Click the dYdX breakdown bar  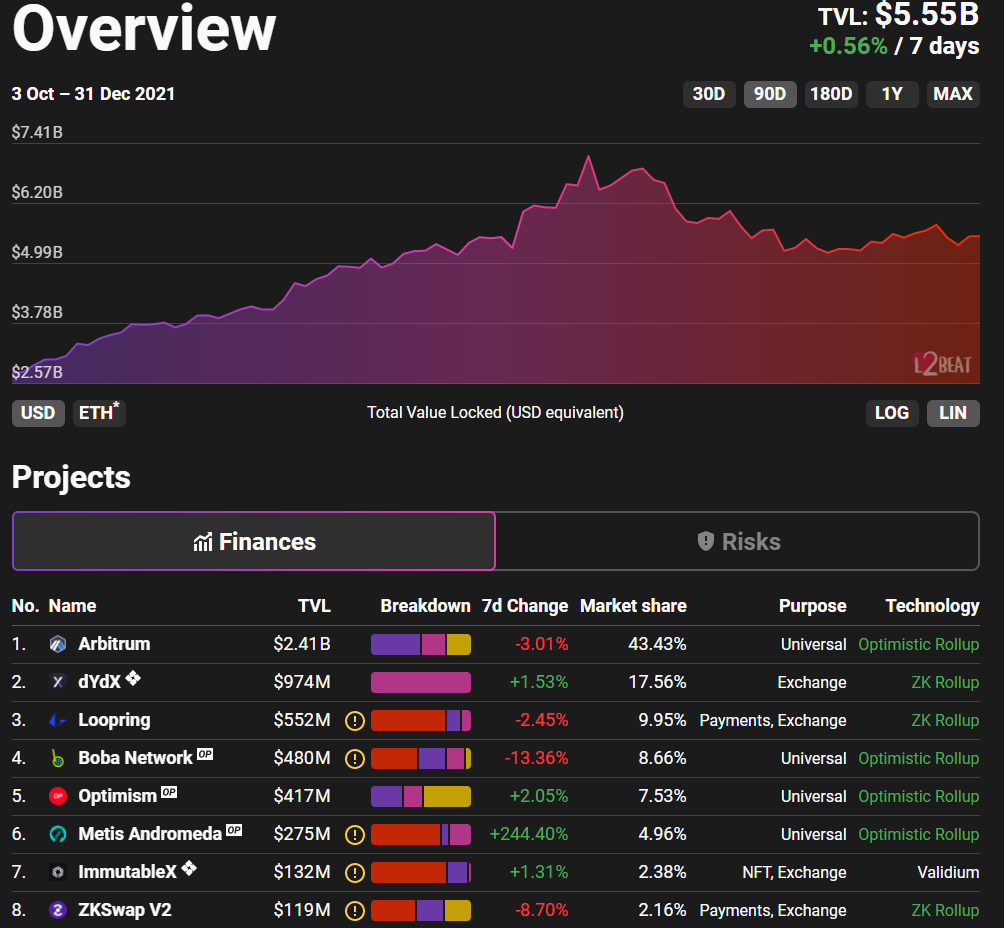point(420,683)
